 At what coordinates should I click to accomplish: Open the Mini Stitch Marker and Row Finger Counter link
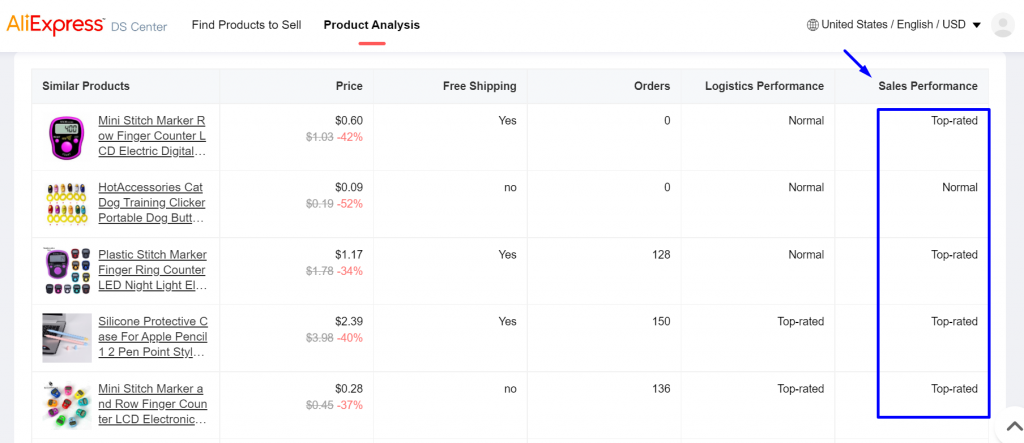click(152, 404)
